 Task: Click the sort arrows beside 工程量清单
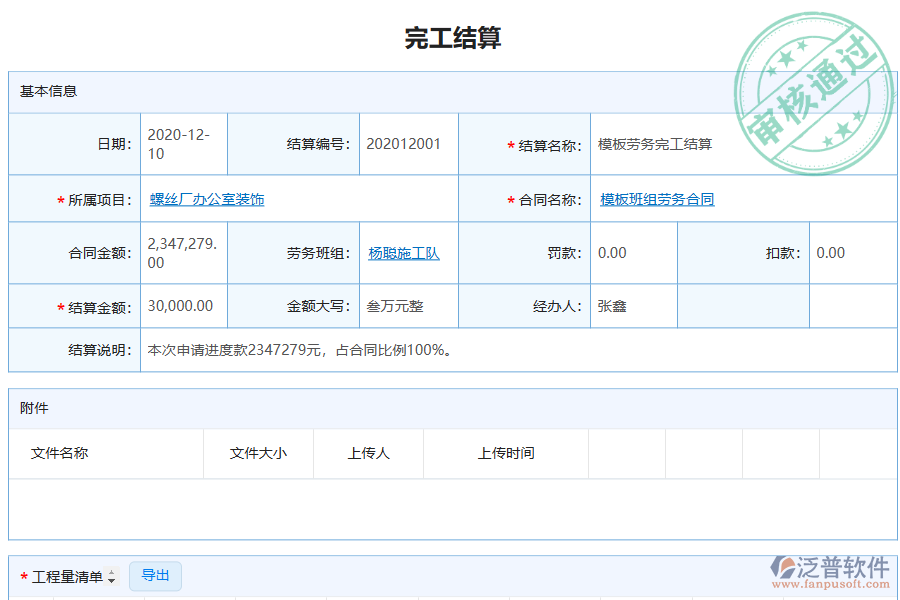(x=111, y=576)
